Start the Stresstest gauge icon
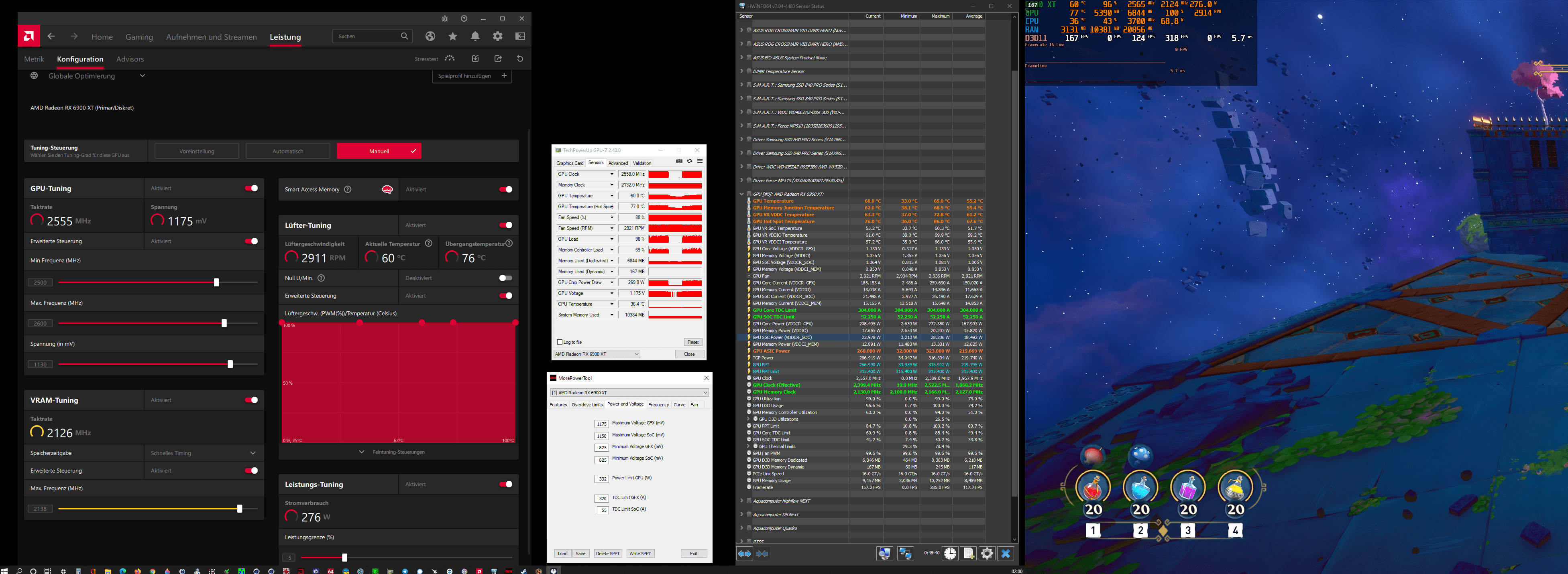 pos(450,59)
